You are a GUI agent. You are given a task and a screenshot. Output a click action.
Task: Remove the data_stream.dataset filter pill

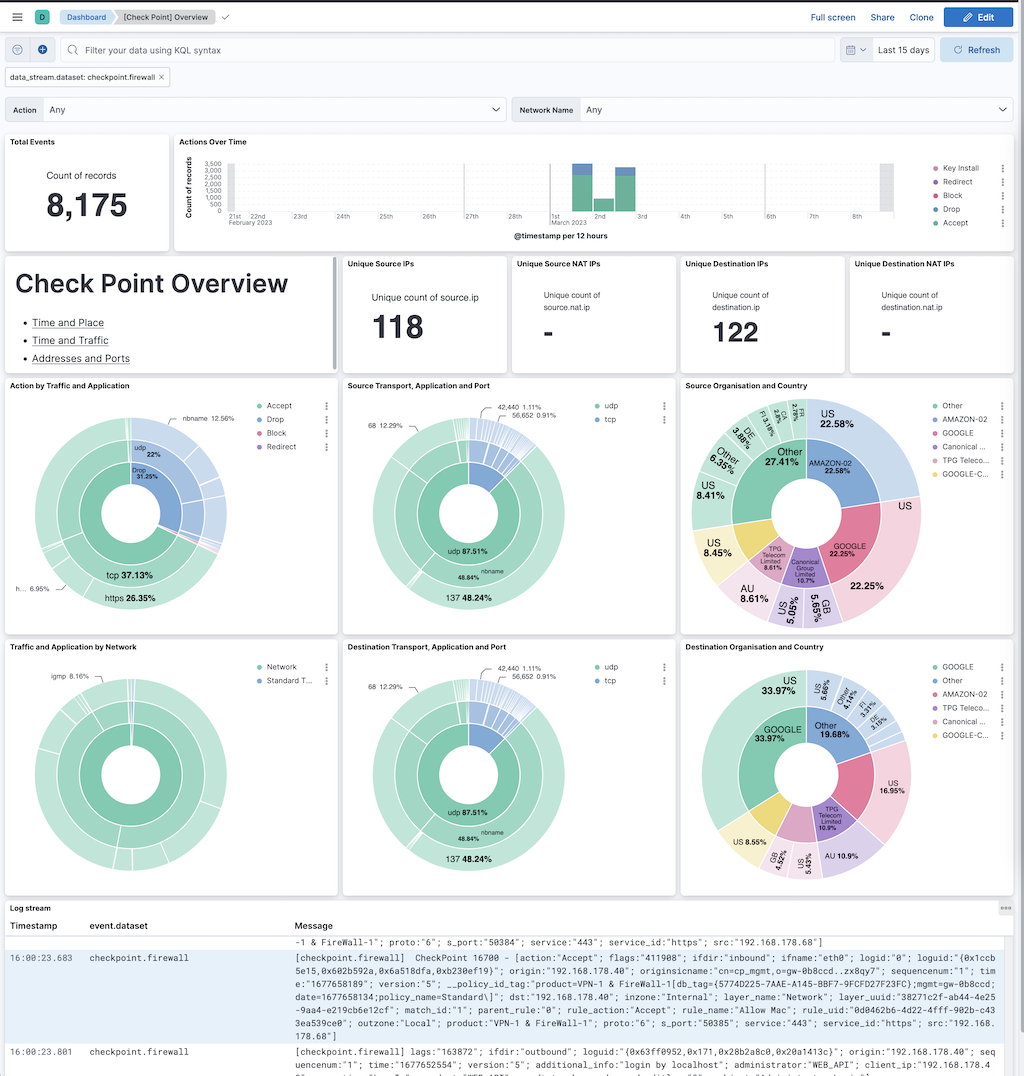pyautogui.click(x=163, y=77)
